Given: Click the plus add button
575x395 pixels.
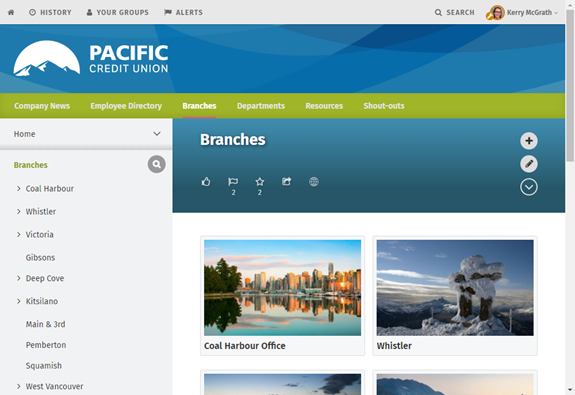Looking at the screenshot, I should tap(529, 141).
